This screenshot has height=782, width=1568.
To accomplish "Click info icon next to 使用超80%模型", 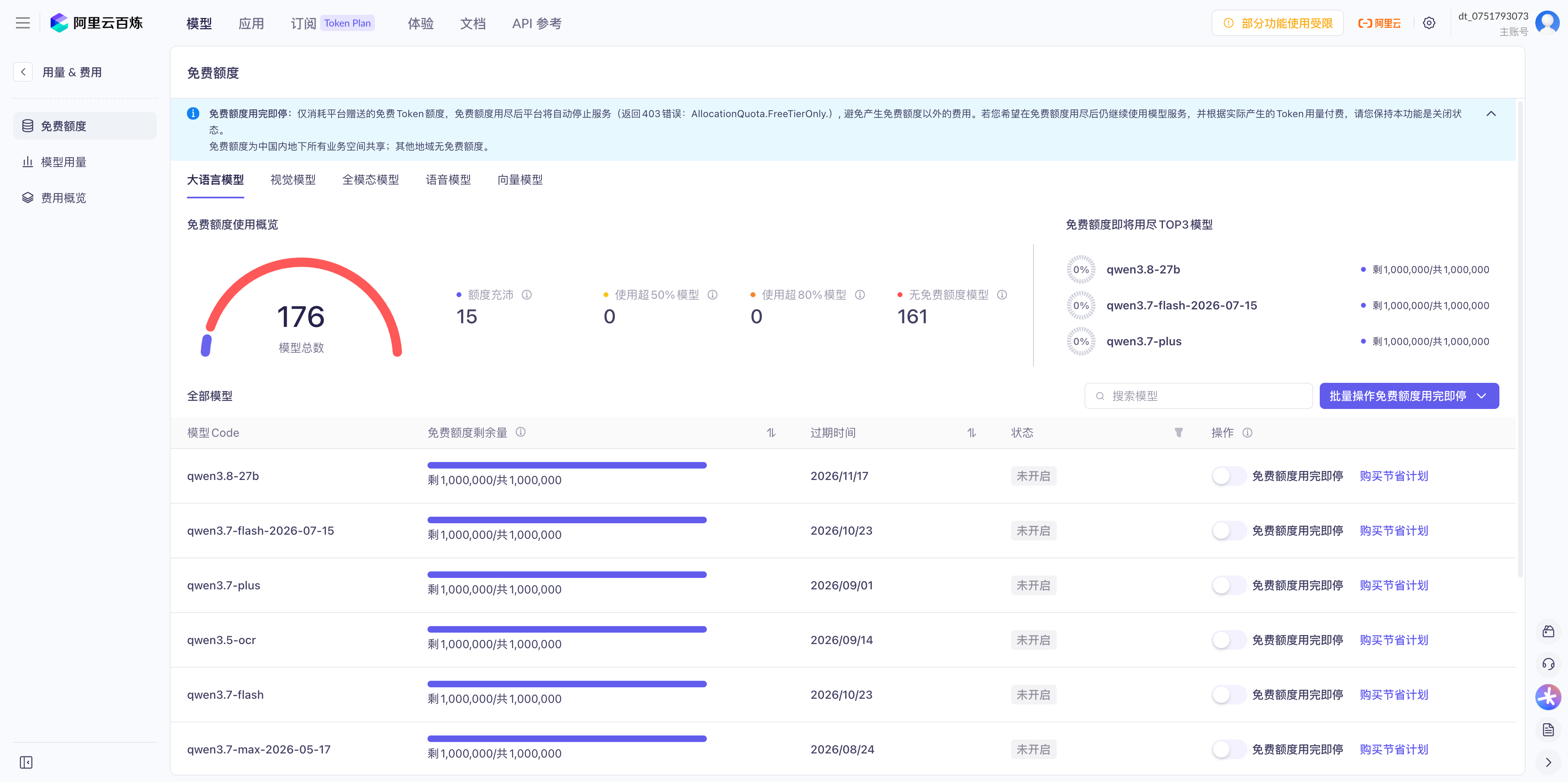I will pyautogui.click(x=860, y=295).
